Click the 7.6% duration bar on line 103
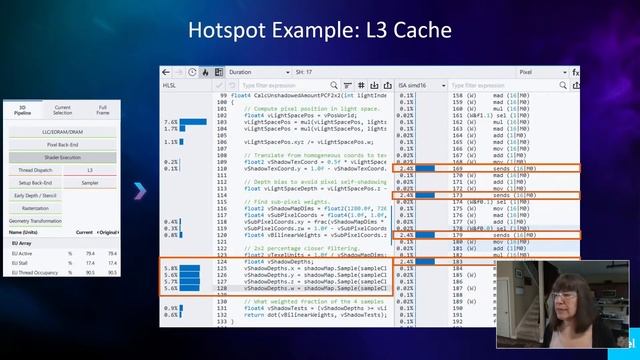This screenshot has height=360, width=640. (193, 122)
